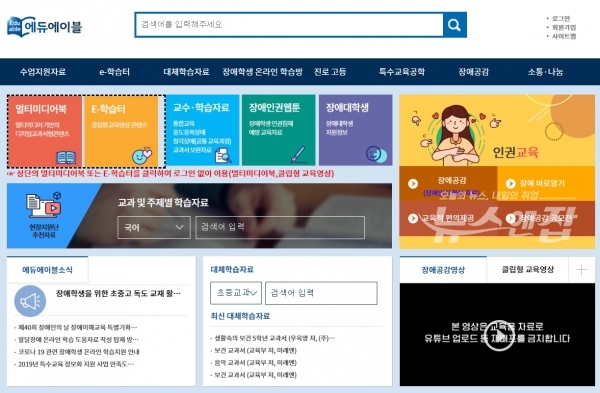Expand the 국어 subject dropdown
The image size is (600, 393).
[154, 227]
